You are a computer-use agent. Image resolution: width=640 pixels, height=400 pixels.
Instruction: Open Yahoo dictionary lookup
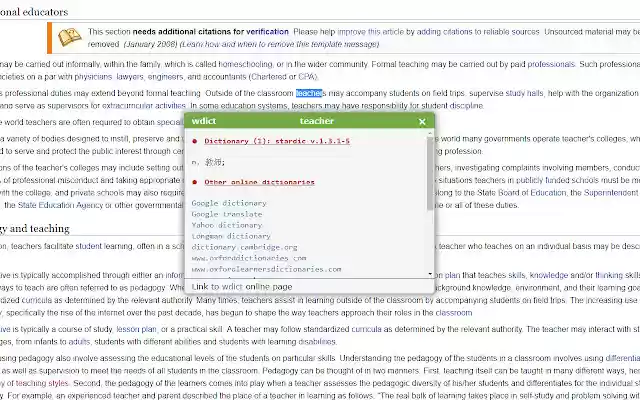(x=227, y=225)
